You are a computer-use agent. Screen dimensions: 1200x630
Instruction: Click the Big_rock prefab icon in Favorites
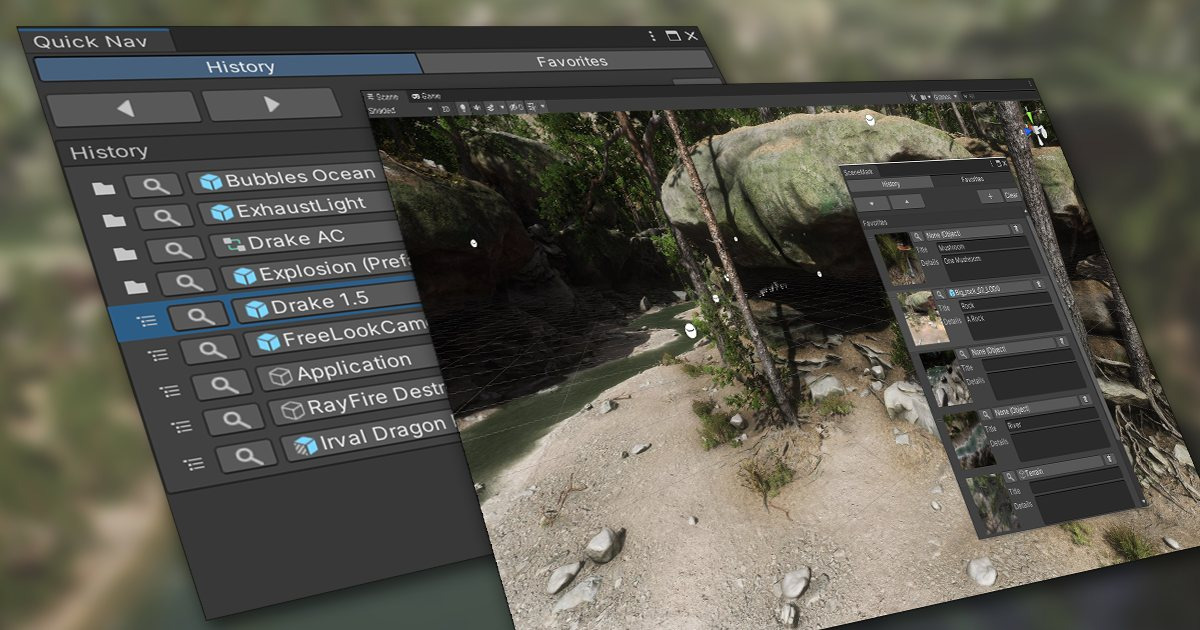click(953, 292)
